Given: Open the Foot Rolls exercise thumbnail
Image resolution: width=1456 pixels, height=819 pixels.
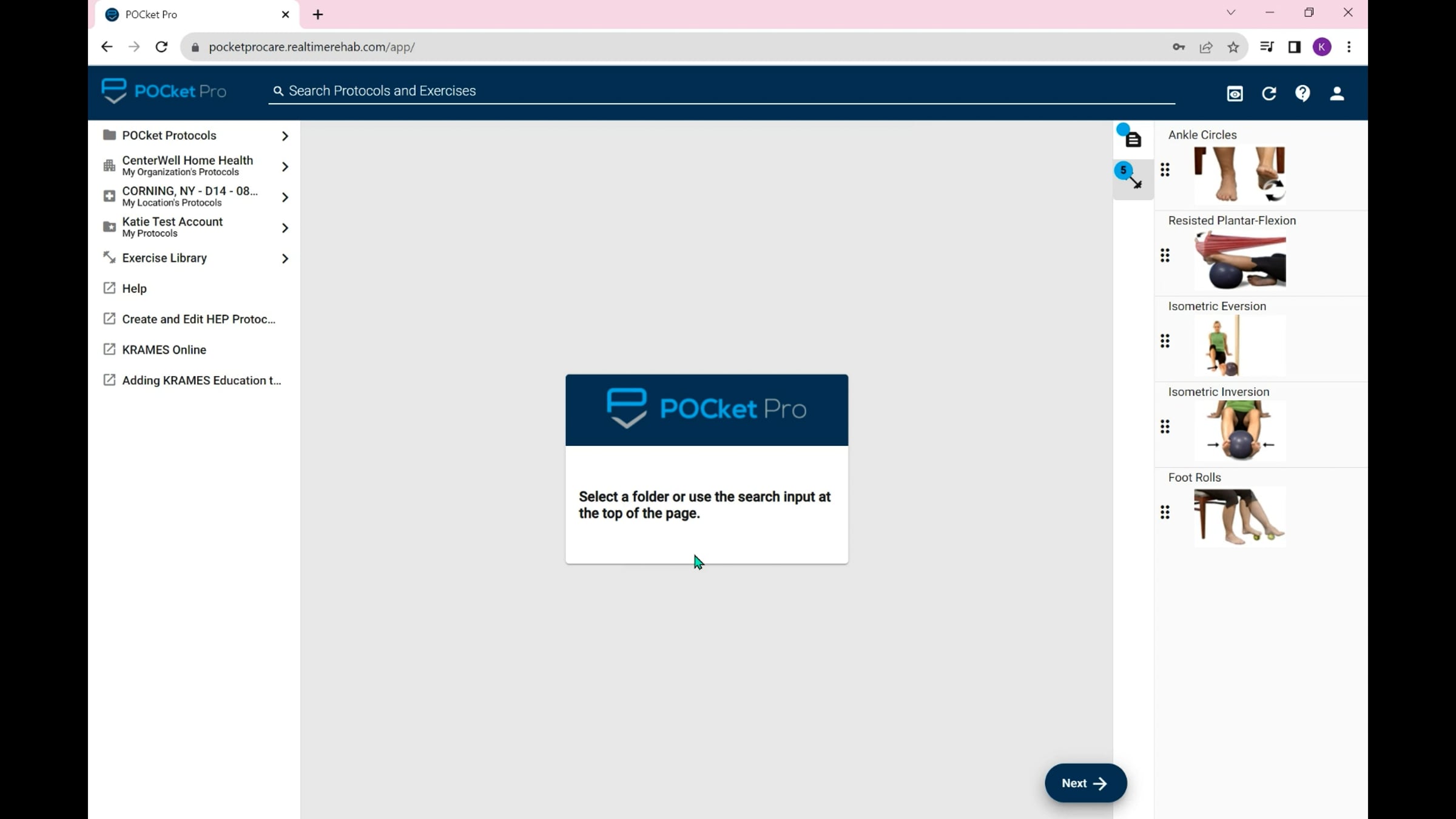Looking at the screenshot, I should [1239, 517].
